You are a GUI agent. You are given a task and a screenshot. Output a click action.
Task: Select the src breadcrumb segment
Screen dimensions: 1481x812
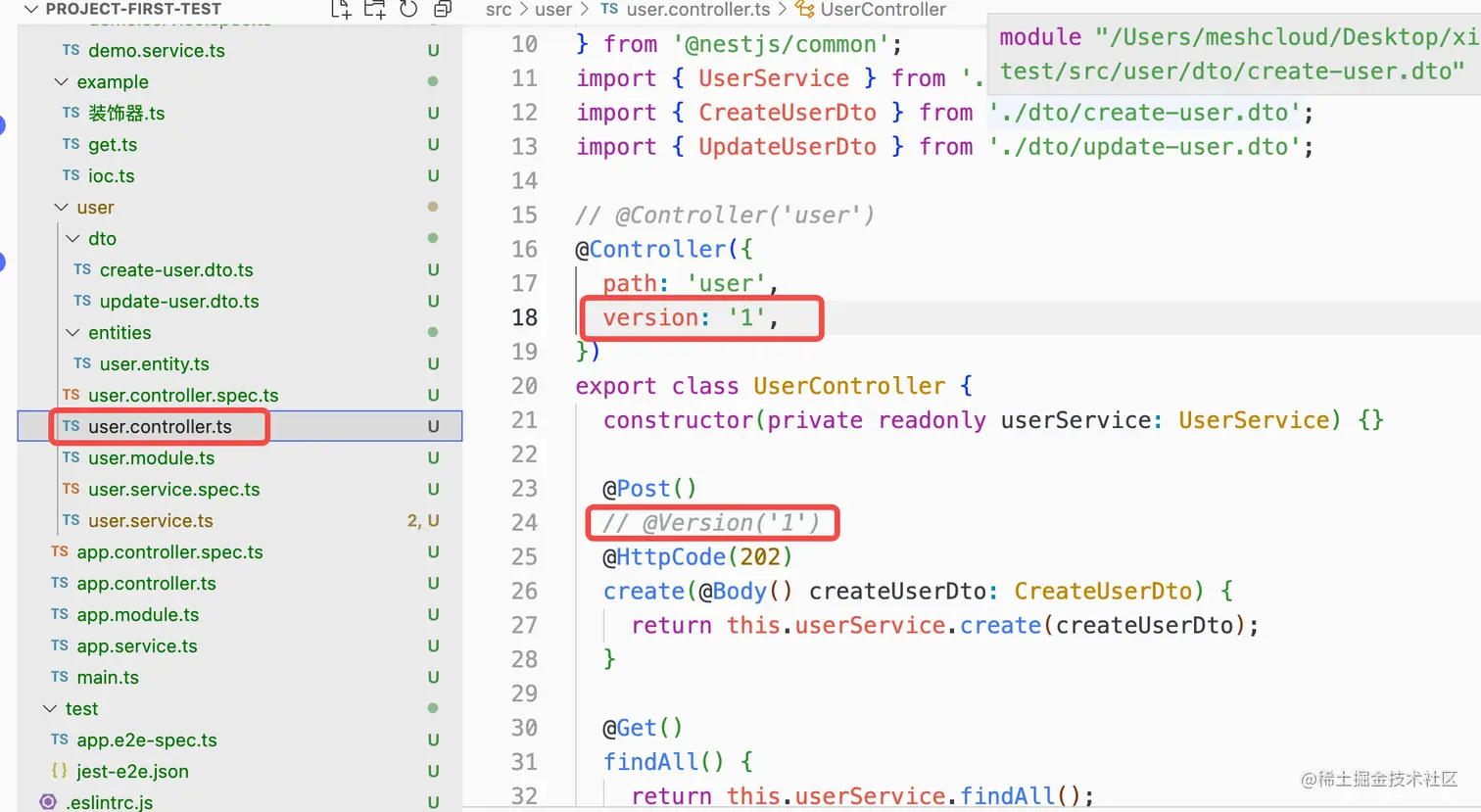click(499, 10)
